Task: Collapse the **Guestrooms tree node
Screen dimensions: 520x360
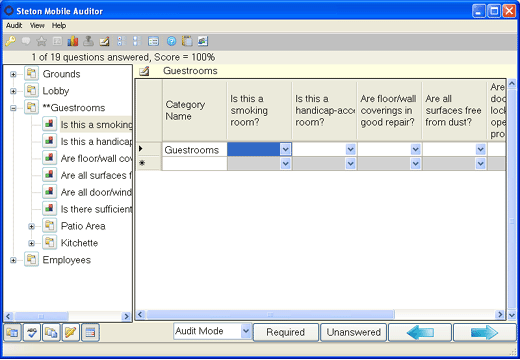Action: (x=13, y=108)
